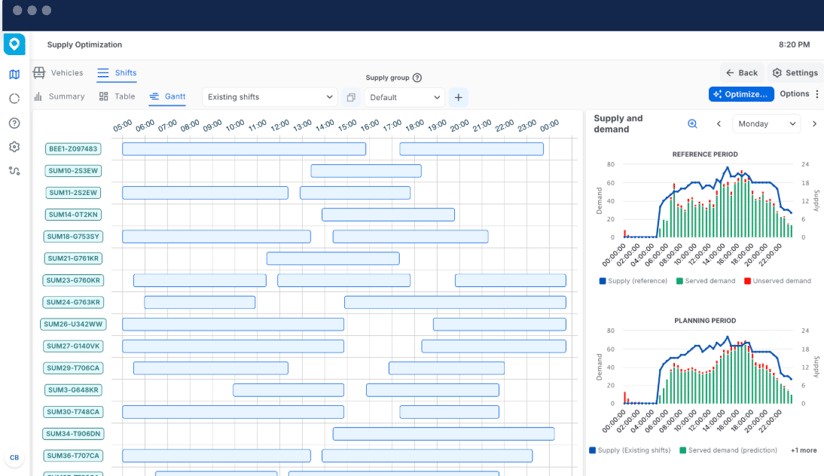Image resolution: width=824 pixels, height=476 pixels.
Task: Click the zoom magnifier on Supply and demand
Action: (x=692, y=123)
